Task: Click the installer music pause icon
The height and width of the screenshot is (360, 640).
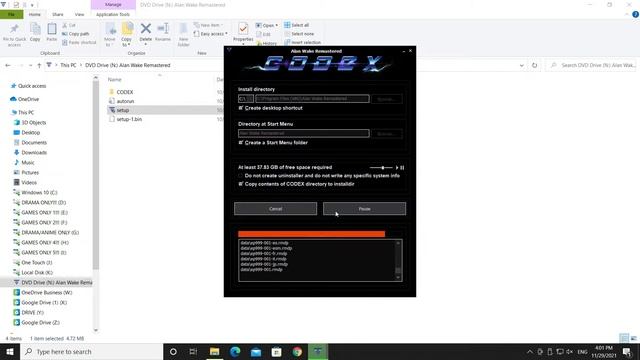Action: [402, 167]
